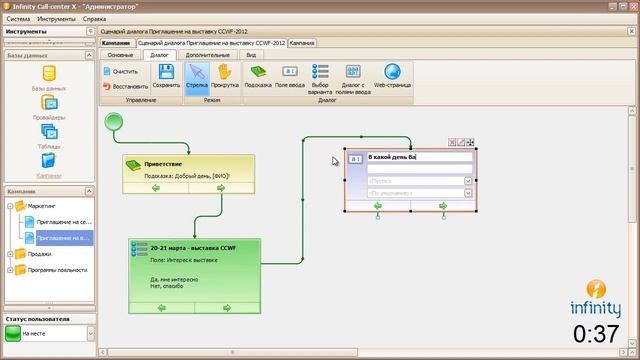Viewport: 640px width, 360px height.
Task: Add a Диалог с полями ввода block
Action: [x=353, y=80]
